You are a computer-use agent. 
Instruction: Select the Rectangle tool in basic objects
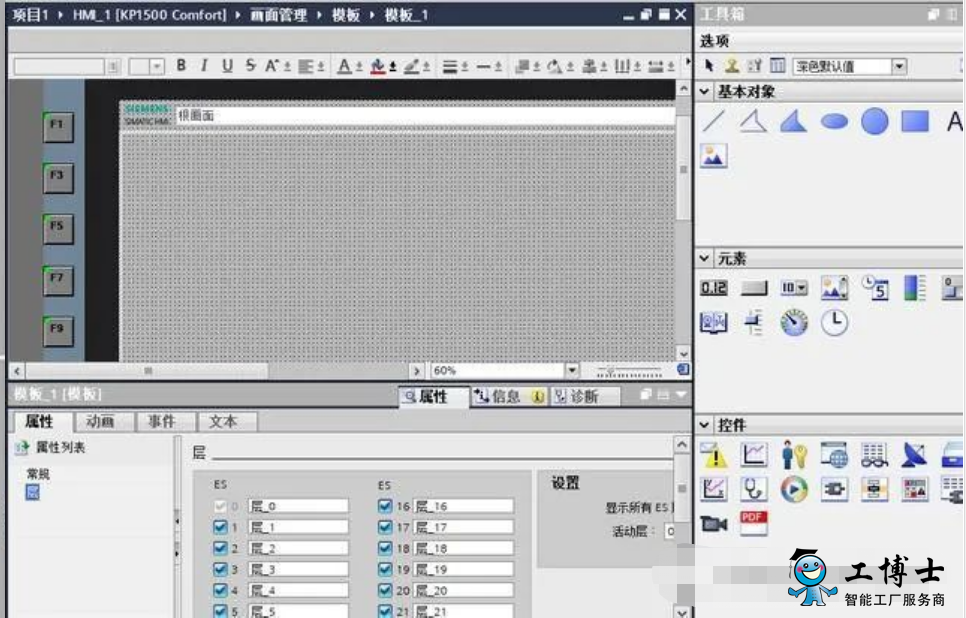coord(915,121)
